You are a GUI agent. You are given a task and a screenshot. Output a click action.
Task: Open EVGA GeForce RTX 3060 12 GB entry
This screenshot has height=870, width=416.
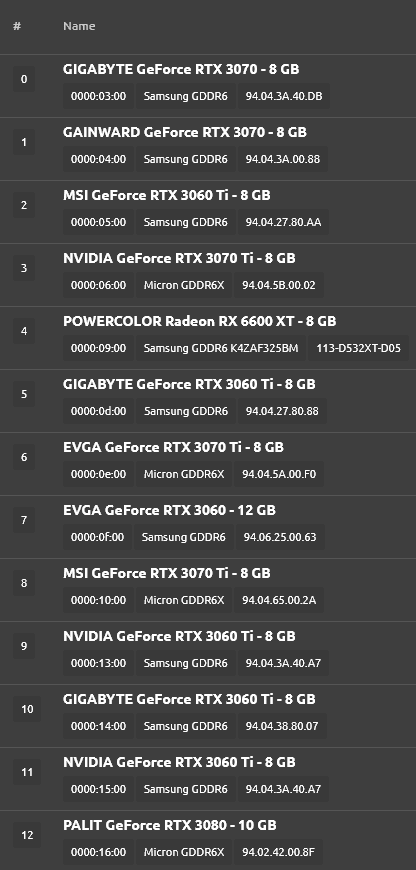169,510
